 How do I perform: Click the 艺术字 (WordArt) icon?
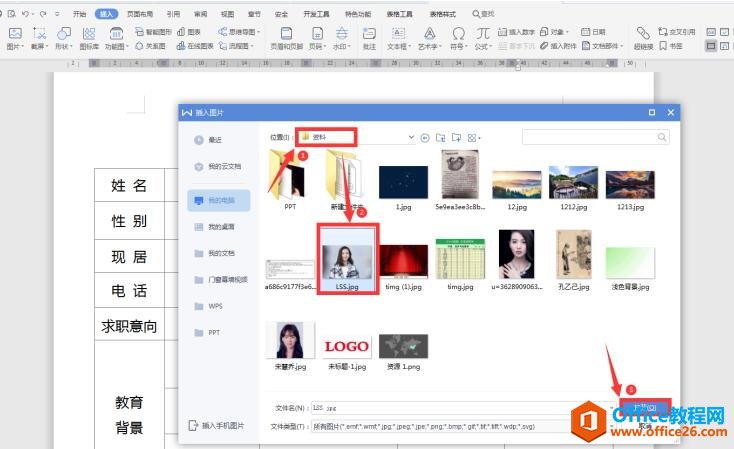point(428,38)
